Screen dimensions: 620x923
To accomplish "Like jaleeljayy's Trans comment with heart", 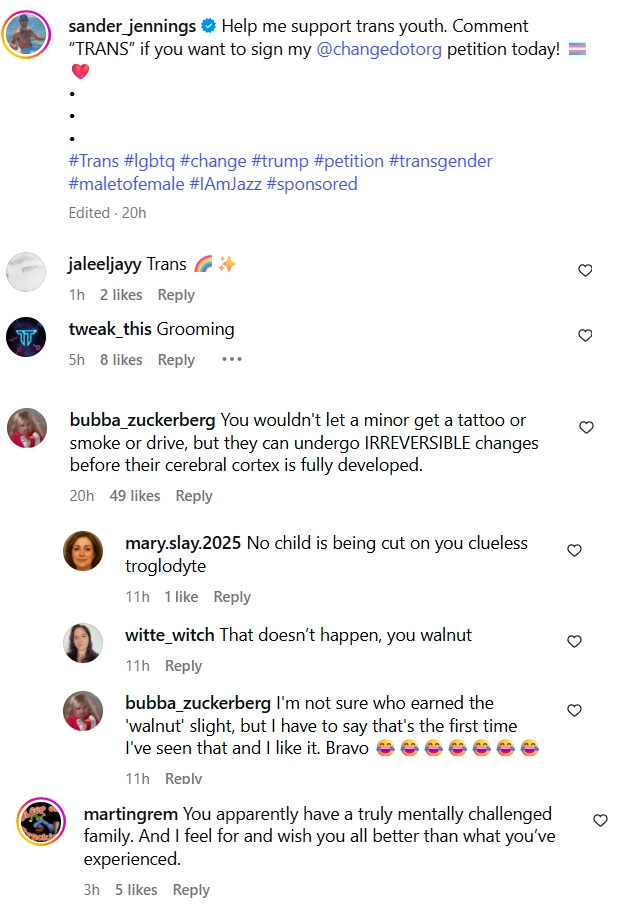I will click(x=585, y=270).
